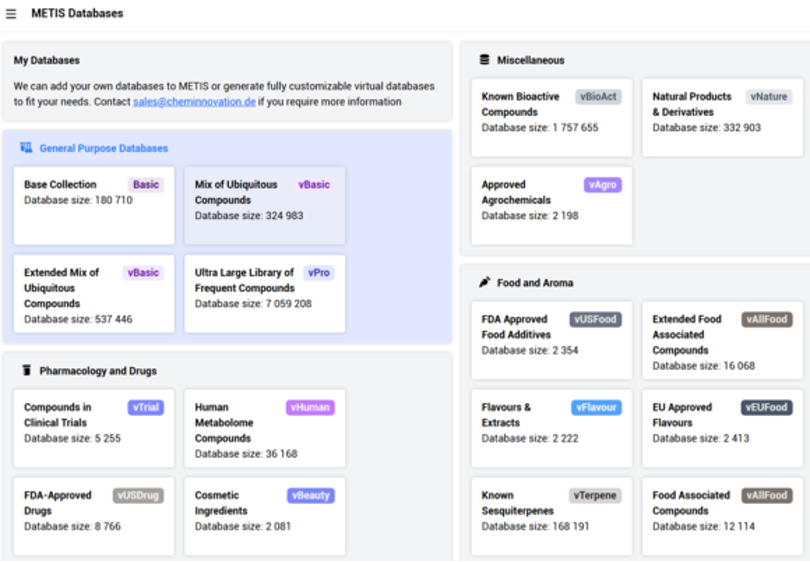Click 'Database size: 168 191' text
810x562 pixels.
tap(535, 526)
